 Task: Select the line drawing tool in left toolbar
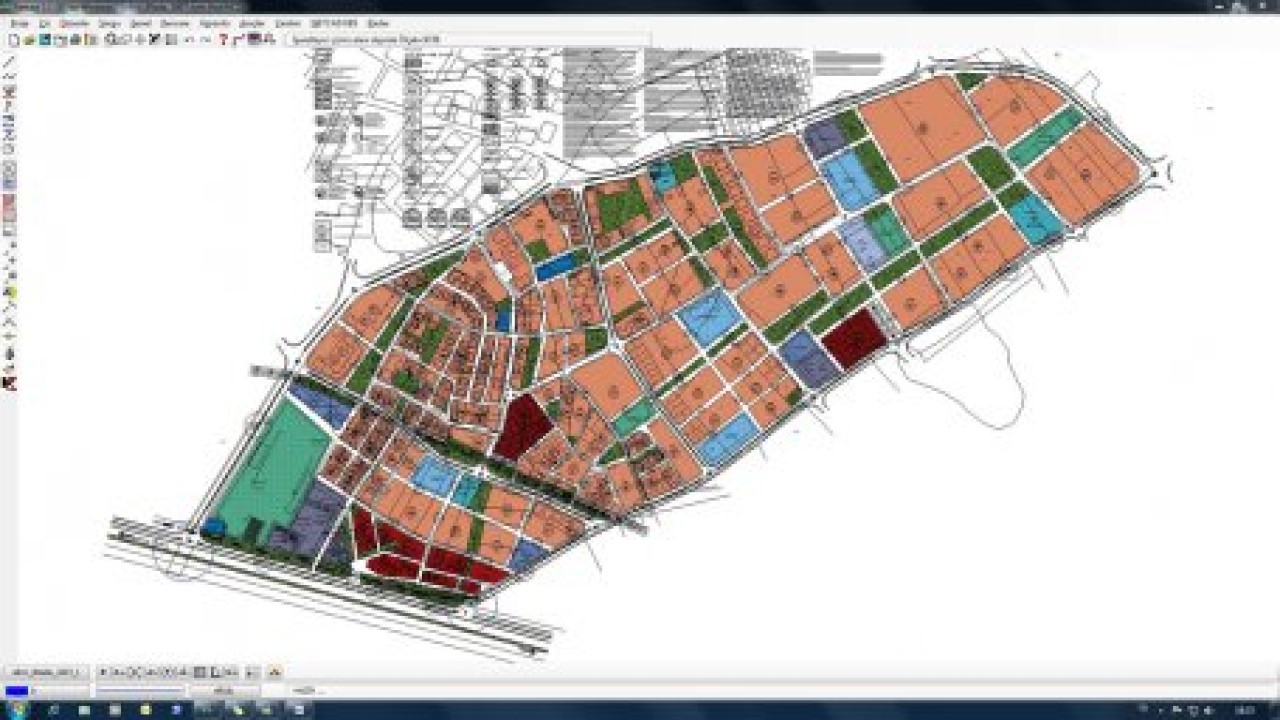9,62
